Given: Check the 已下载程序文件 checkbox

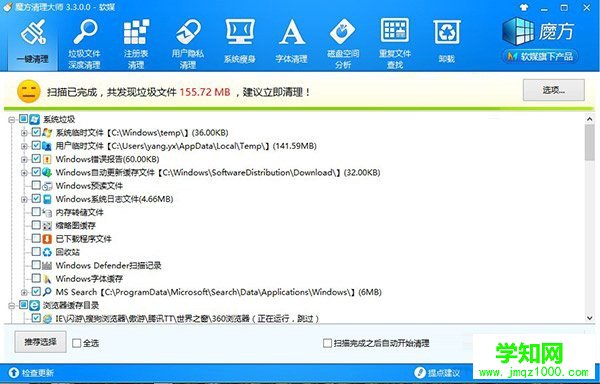Looking at the screenshot, I should tap(36, 238).
